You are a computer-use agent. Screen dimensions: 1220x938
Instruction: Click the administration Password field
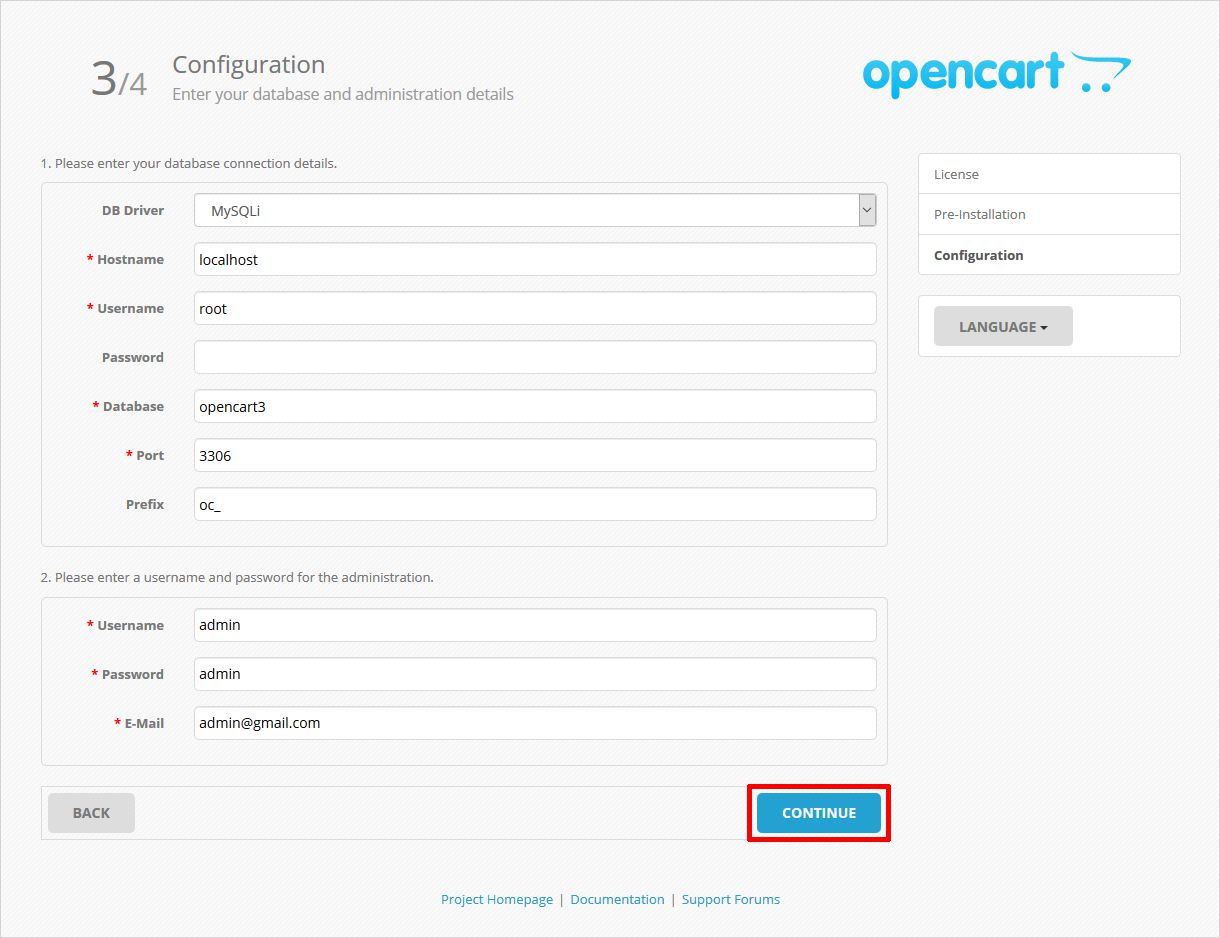coord(535,674)
